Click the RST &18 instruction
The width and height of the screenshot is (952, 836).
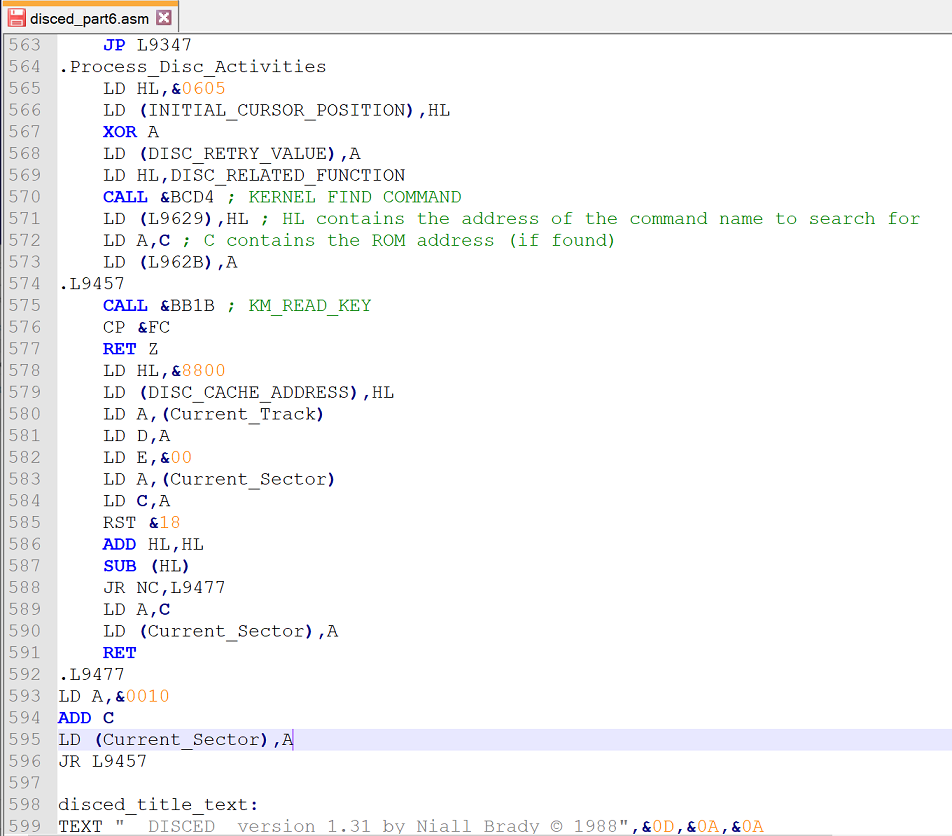point(141,523)
